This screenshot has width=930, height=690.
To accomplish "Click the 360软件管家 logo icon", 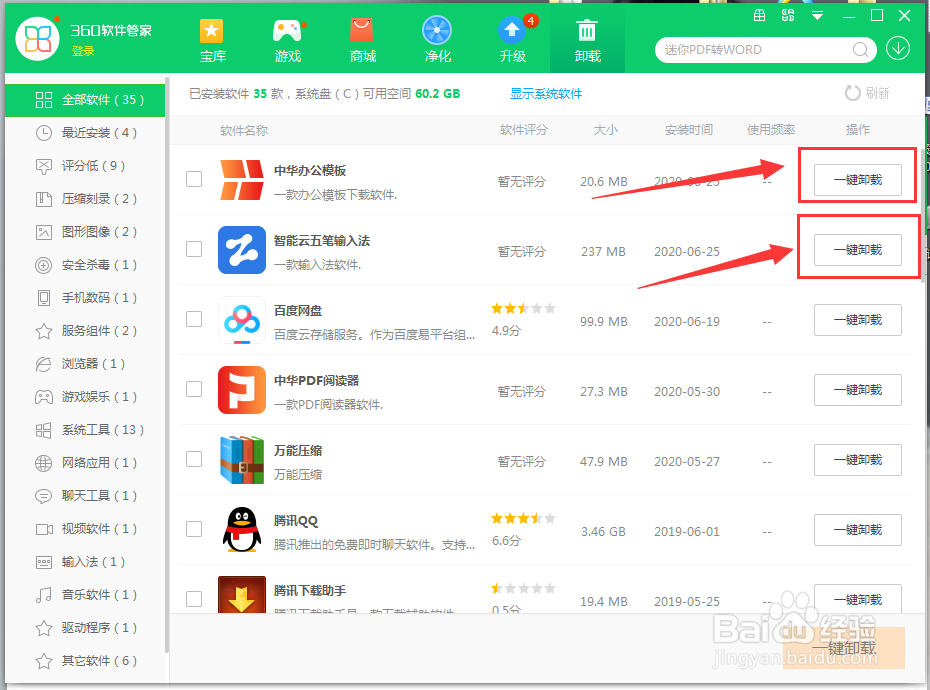I will [x=38, y=39].
